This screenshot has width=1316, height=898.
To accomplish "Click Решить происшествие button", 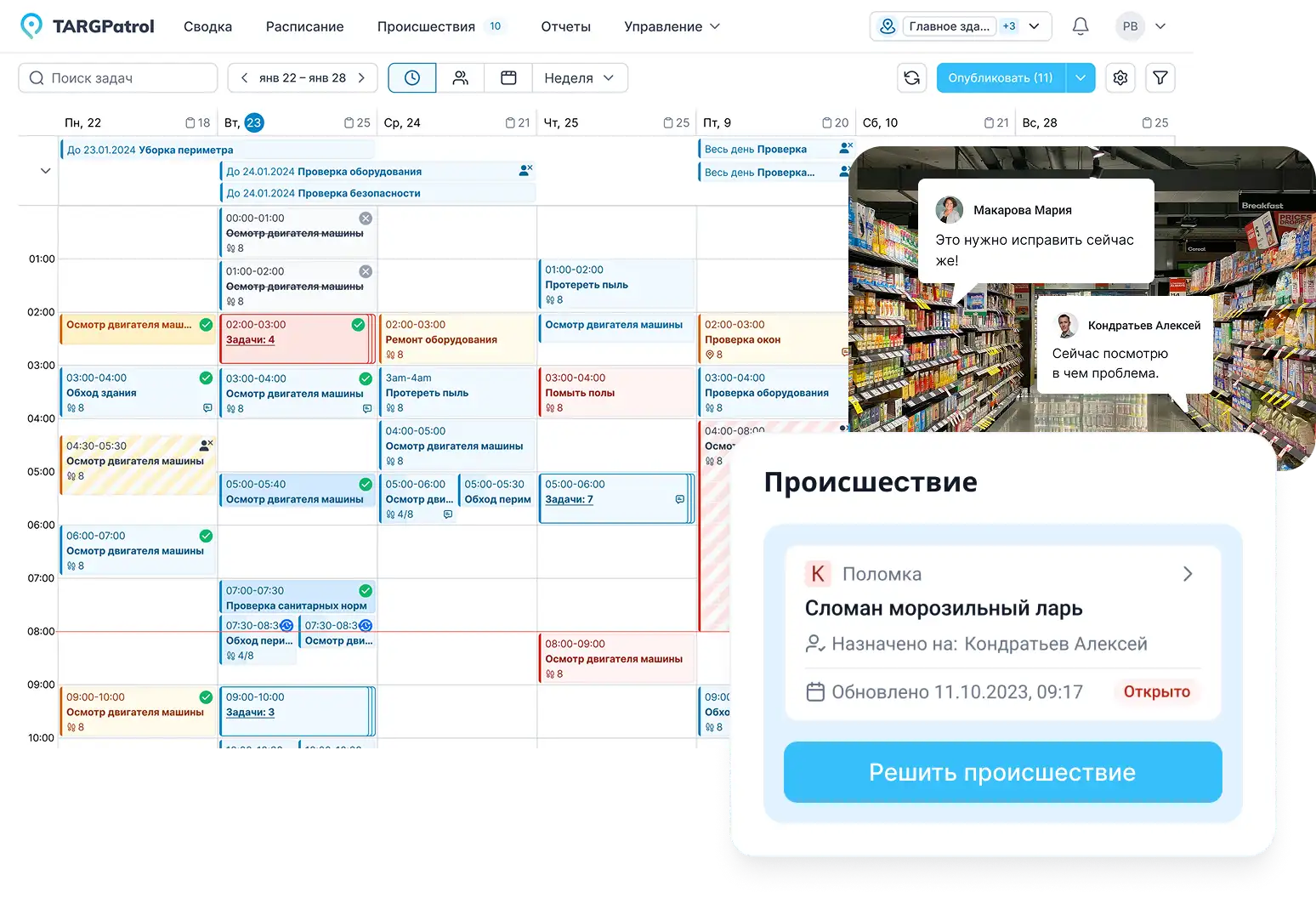I will tap(1003, 772).
